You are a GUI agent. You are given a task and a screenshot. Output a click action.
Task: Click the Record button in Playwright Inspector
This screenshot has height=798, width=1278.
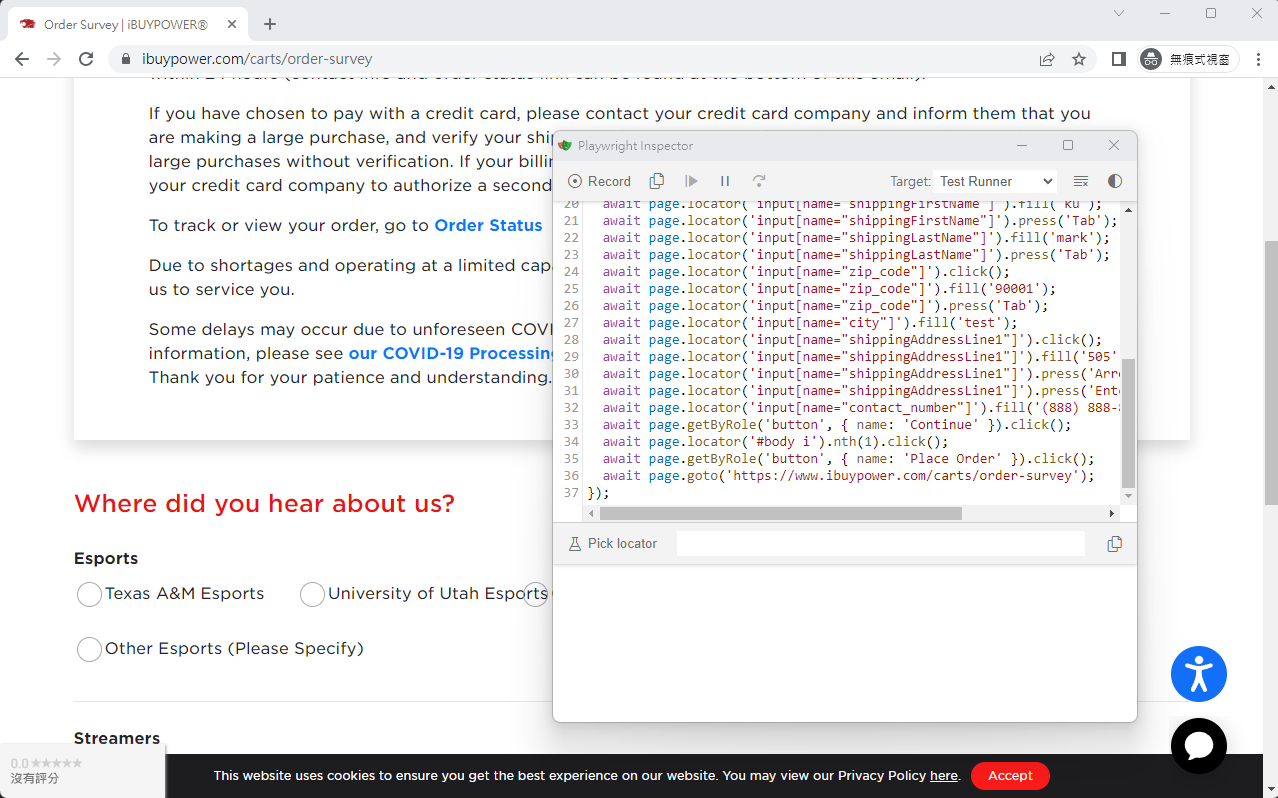pos(599,181)
